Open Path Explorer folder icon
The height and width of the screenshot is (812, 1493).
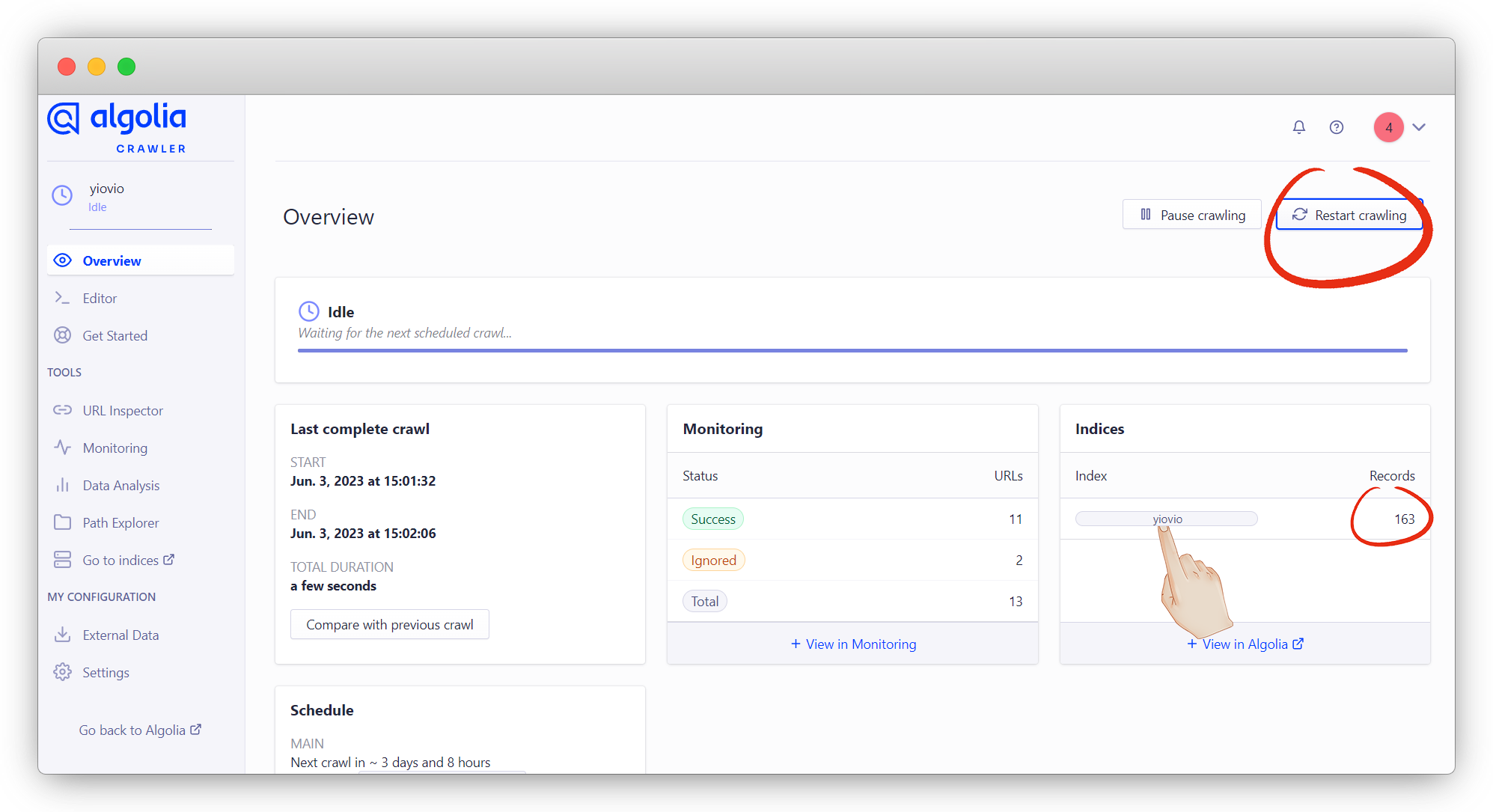63,522
